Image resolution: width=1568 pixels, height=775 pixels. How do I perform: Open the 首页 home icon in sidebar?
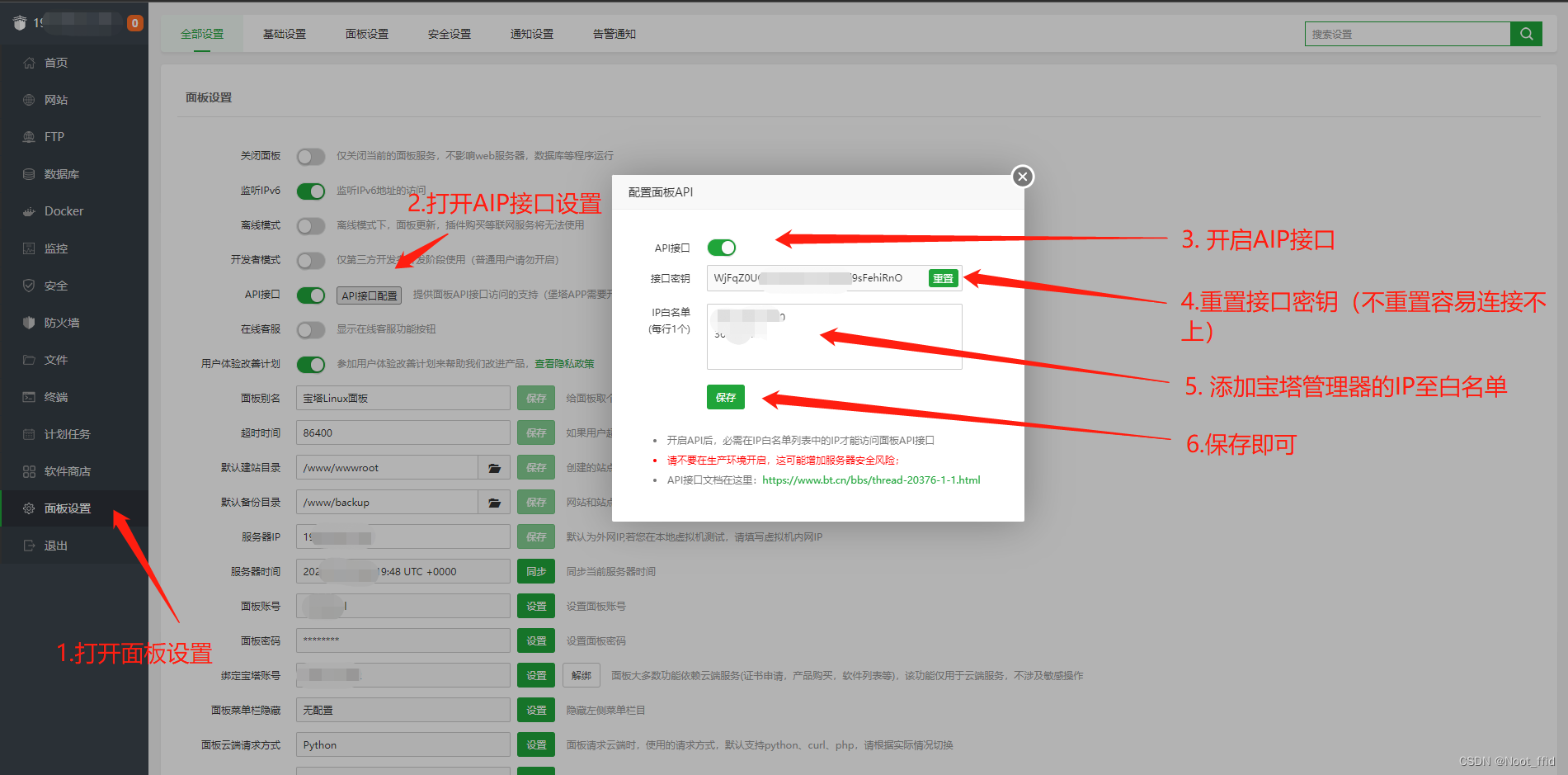[x=30, y=63]
